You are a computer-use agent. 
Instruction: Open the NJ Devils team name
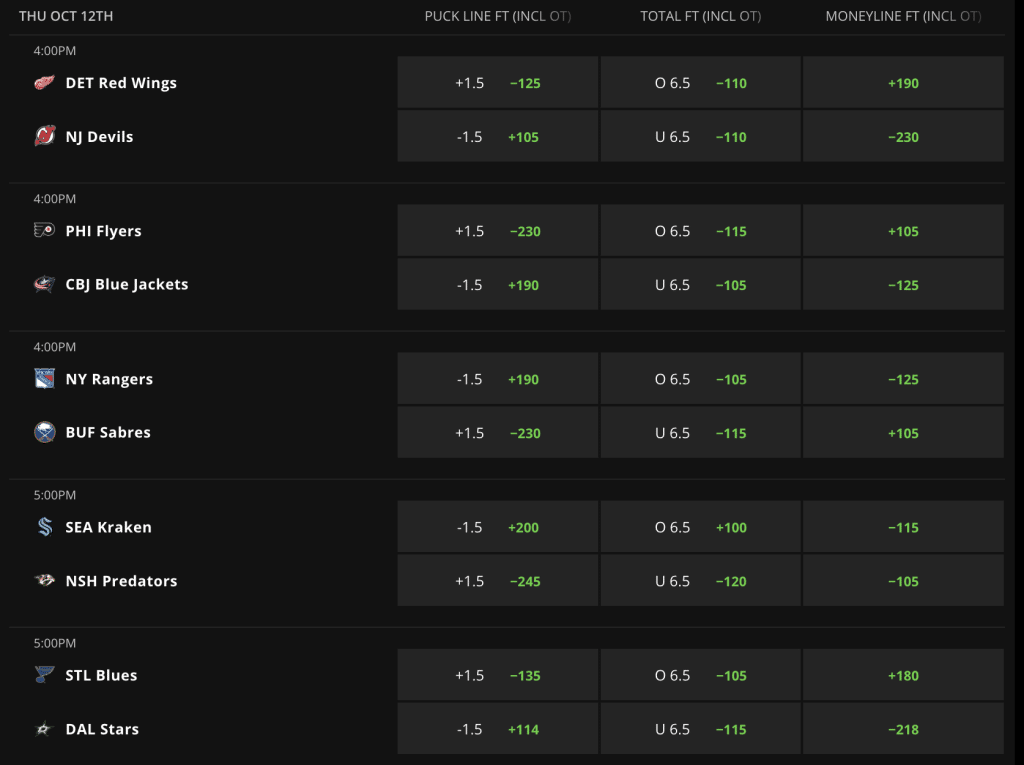coord(99,137)
